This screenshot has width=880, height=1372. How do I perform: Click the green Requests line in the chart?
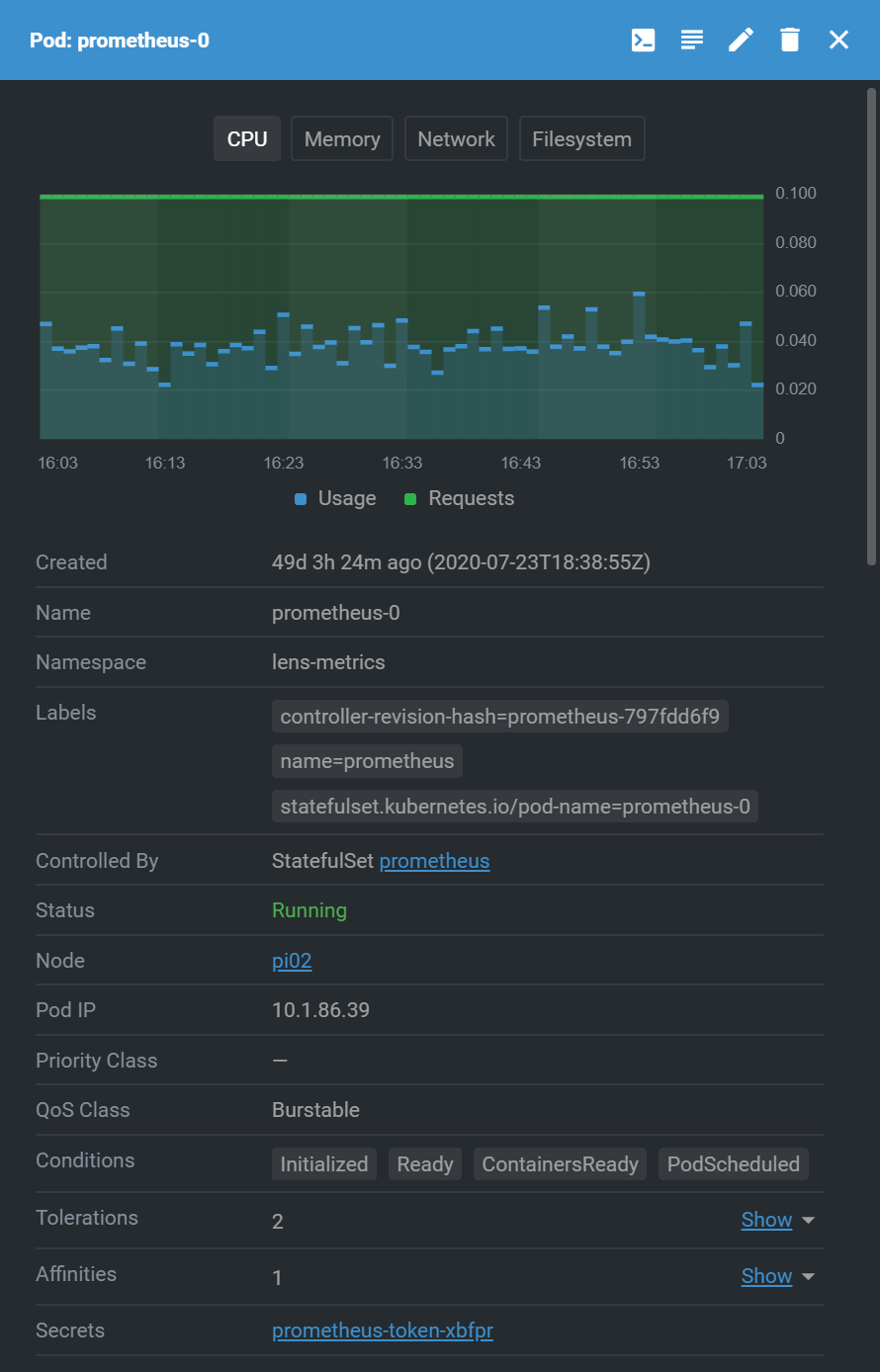(401, 197)
